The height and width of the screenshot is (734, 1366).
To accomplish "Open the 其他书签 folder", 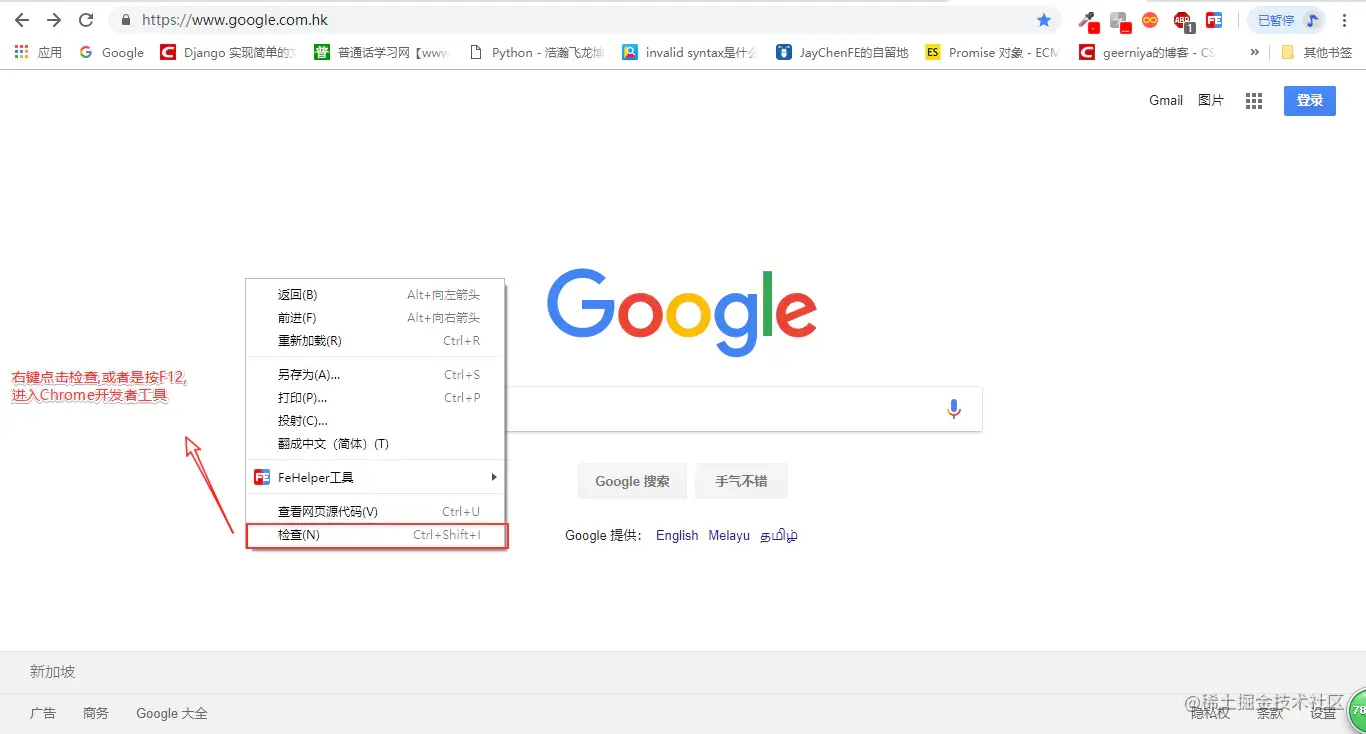I will coord(1316,52).
